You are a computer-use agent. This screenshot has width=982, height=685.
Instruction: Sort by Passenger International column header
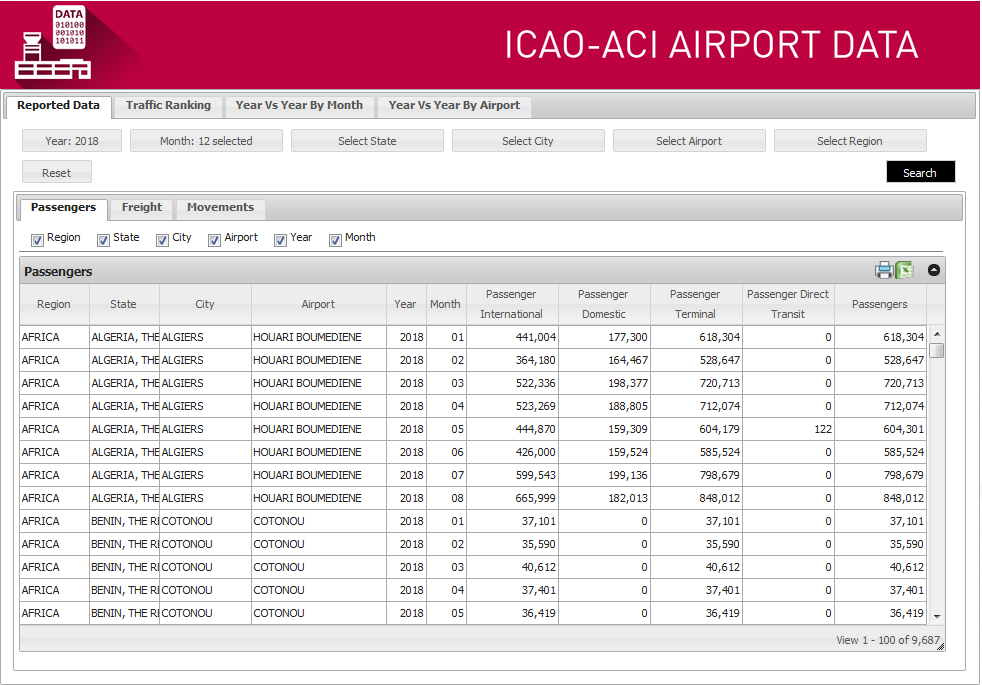[x=512, y=304]
